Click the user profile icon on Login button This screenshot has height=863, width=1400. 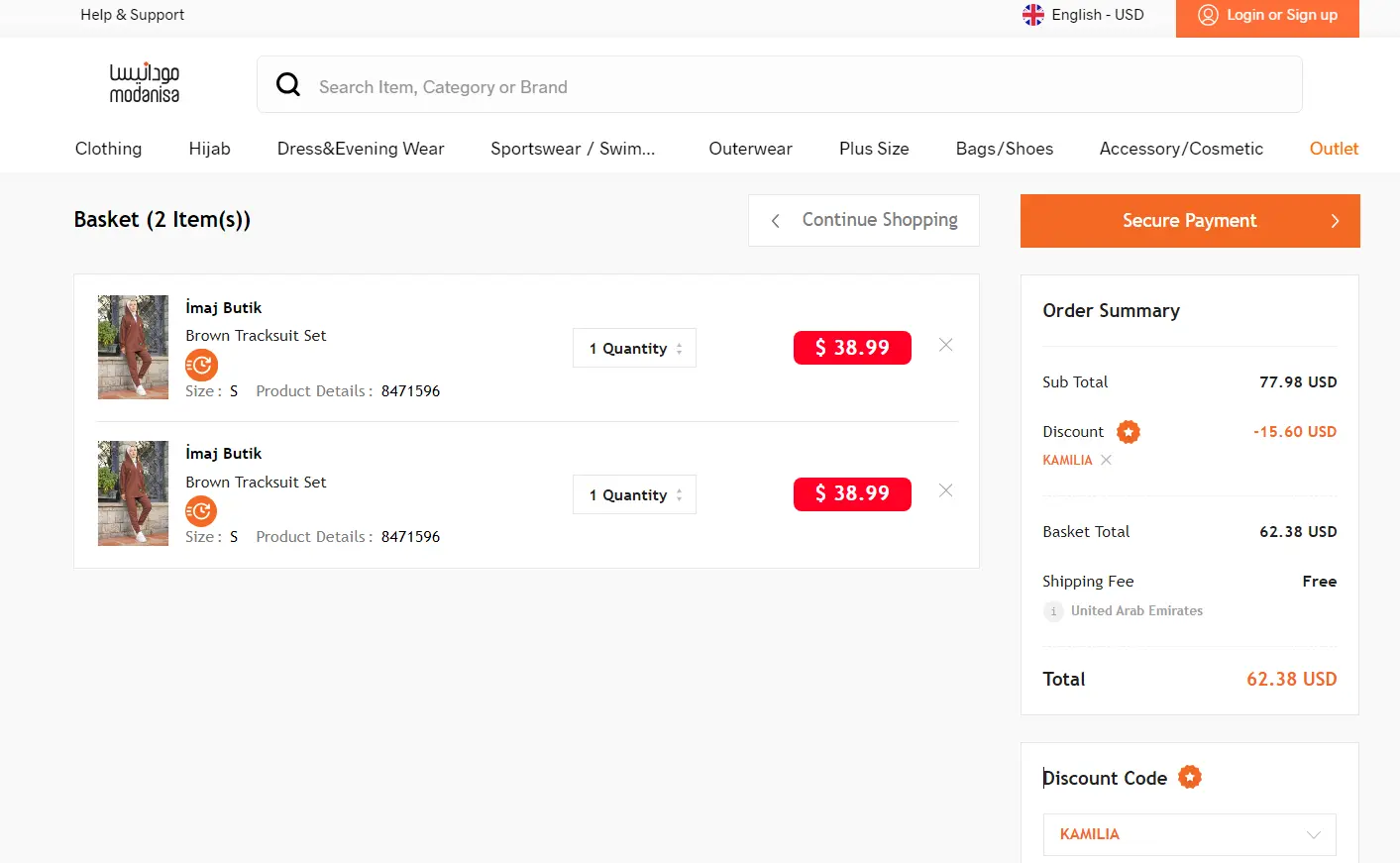pyautogui.click(x=1208, y=15)
